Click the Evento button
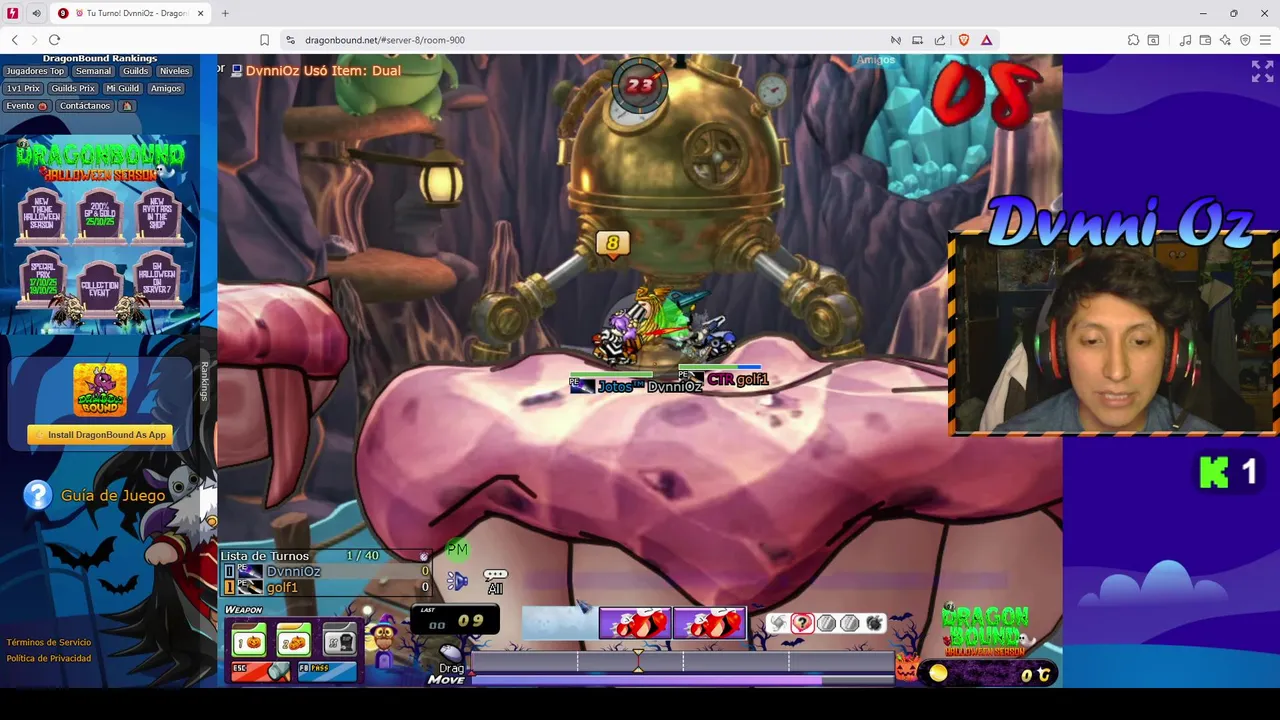1280x720 pixels. click(x=27, y=105)
